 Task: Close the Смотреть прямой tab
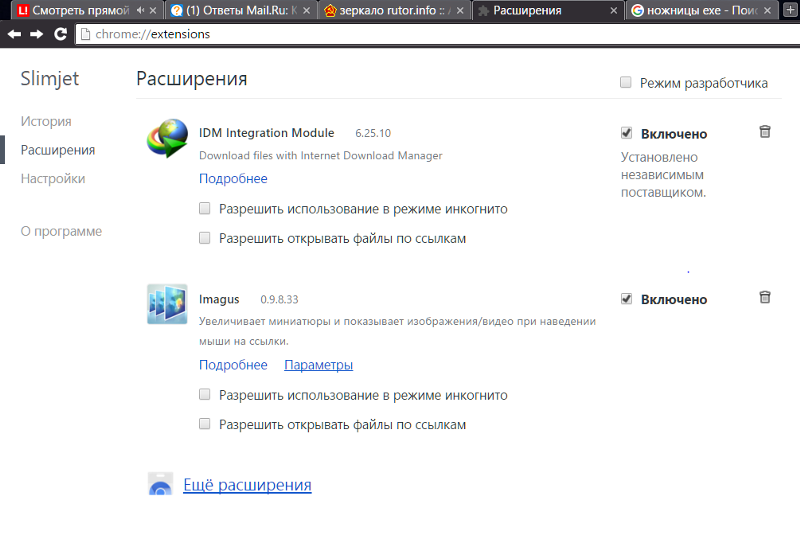pos(153,10)
